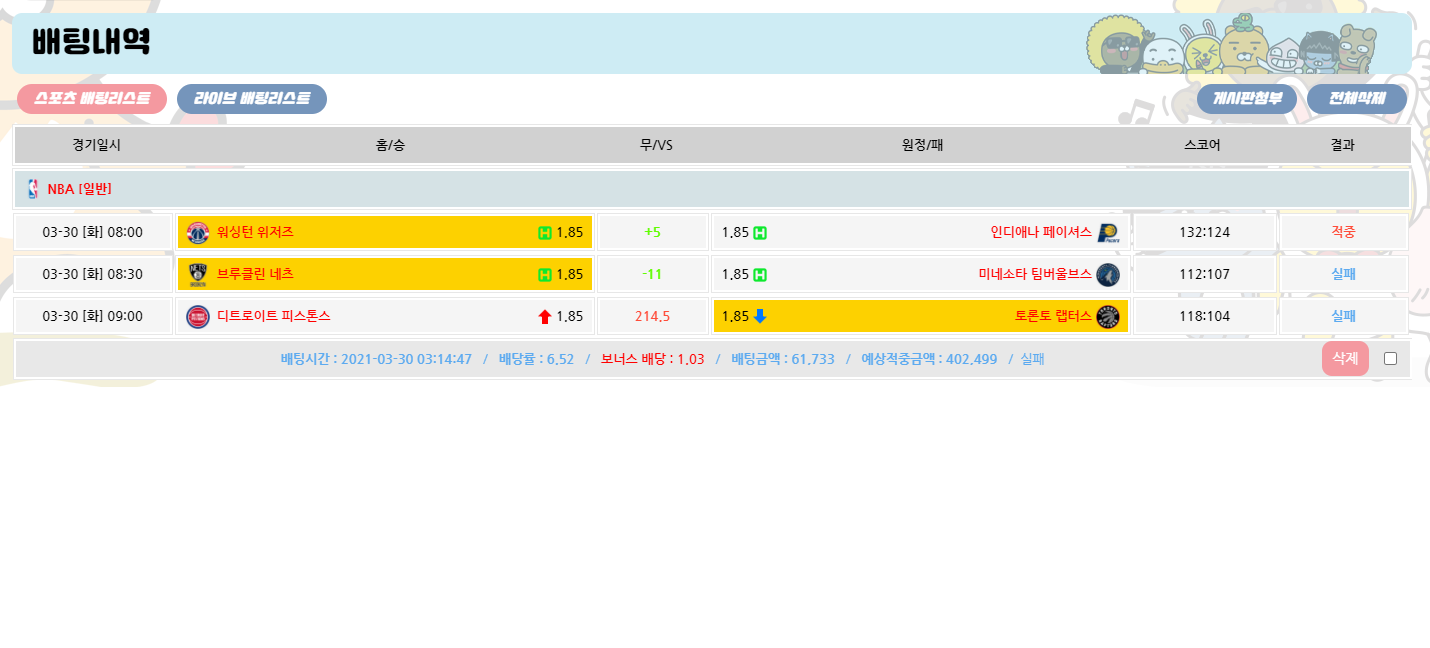1430x648 pixels.
Task: Click the 브루클린 네츠 team name
Action: pos(255,275)
